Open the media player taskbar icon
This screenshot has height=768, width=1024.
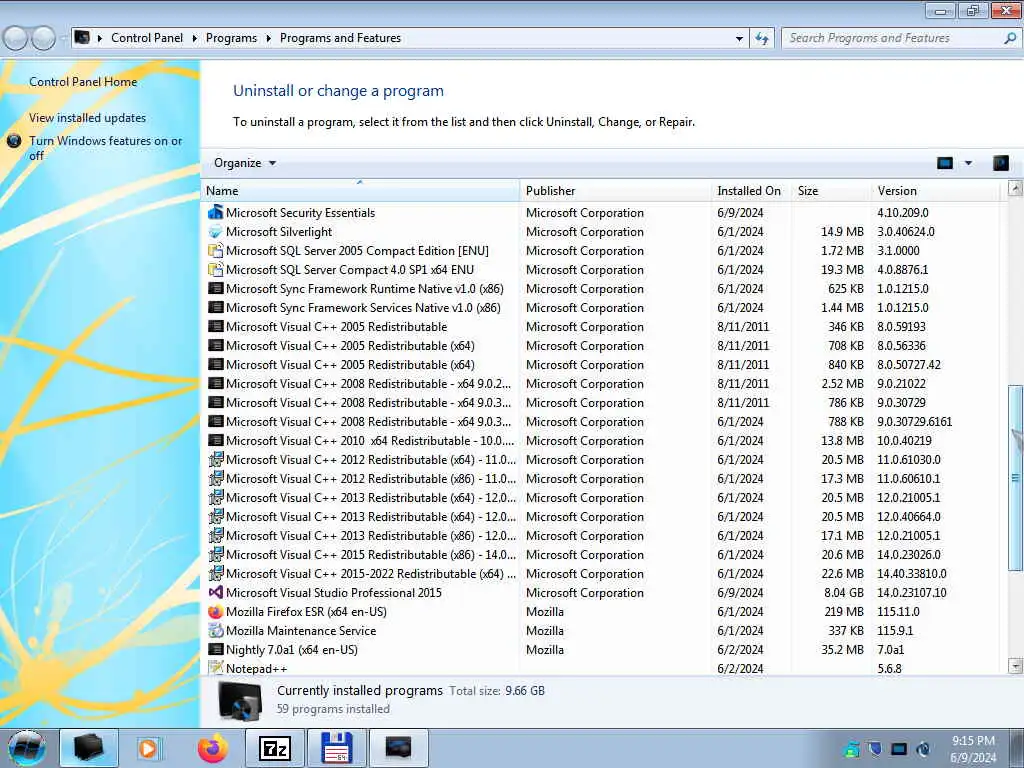coord(148,748)
